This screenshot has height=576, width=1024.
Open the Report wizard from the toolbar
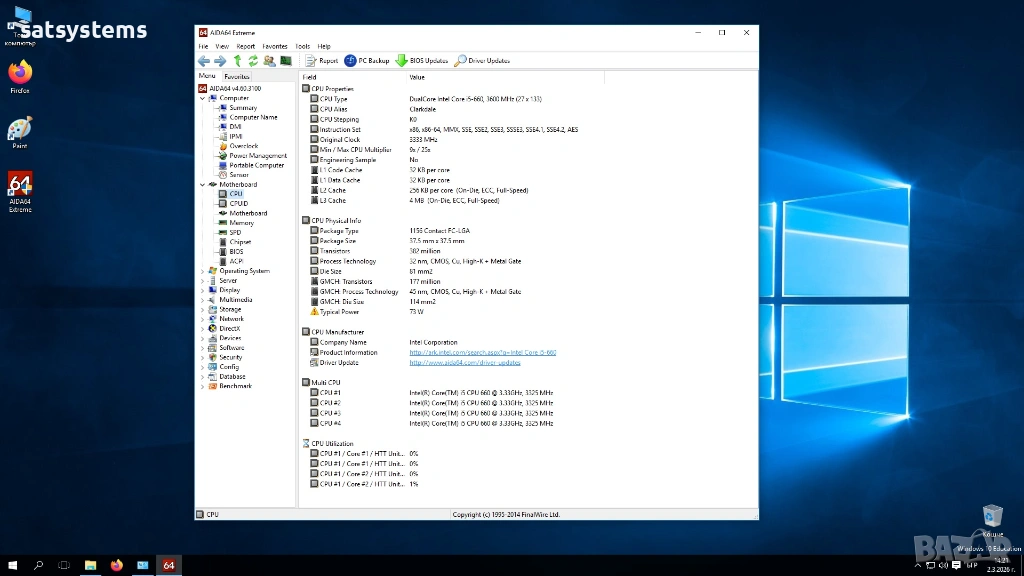321,61
